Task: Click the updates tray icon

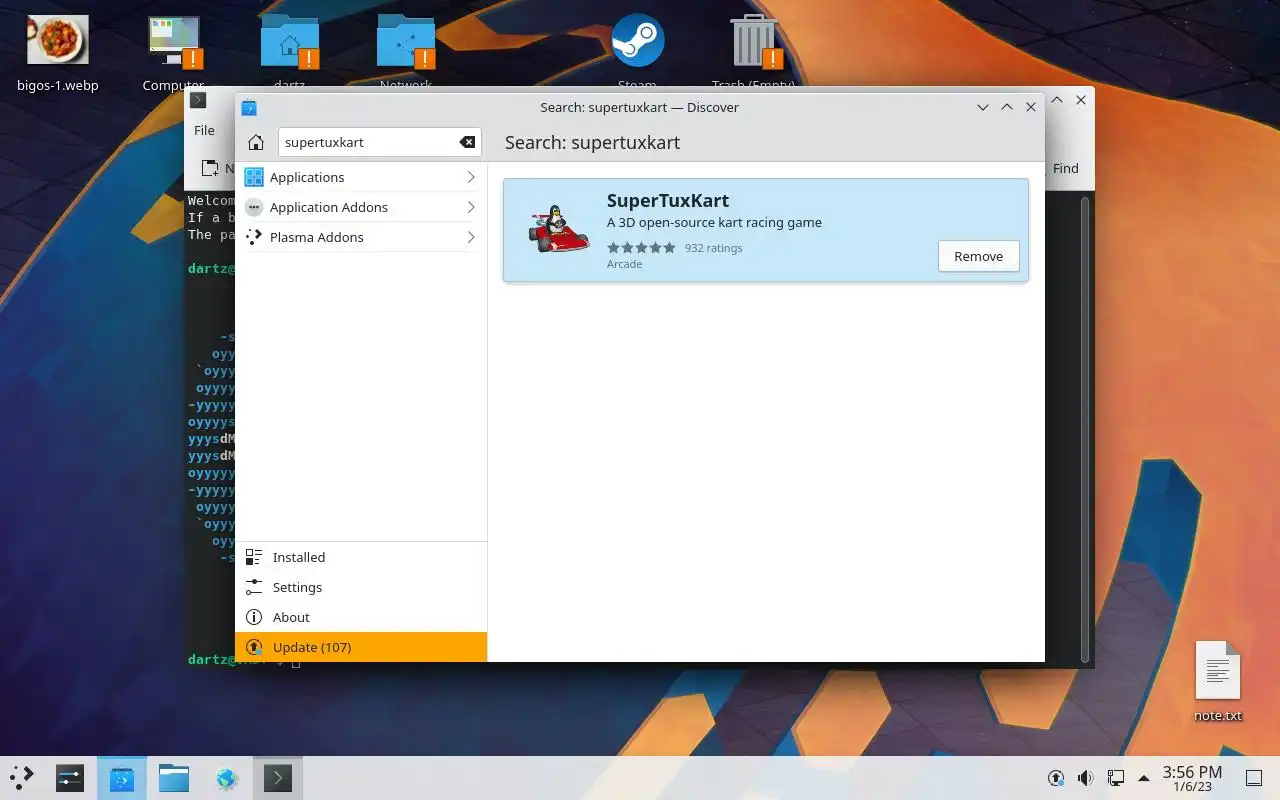Action: [1056, 778]
